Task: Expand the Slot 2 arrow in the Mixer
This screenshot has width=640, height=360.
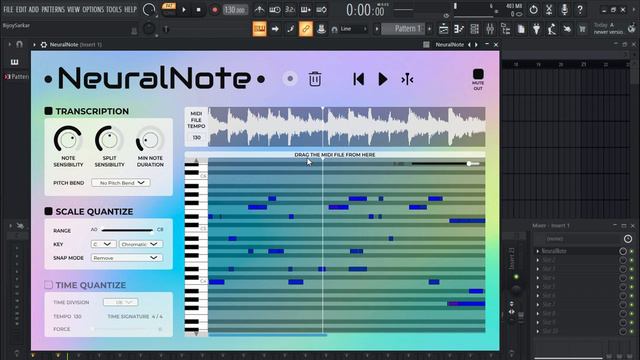Action: (x=538, y=260)
